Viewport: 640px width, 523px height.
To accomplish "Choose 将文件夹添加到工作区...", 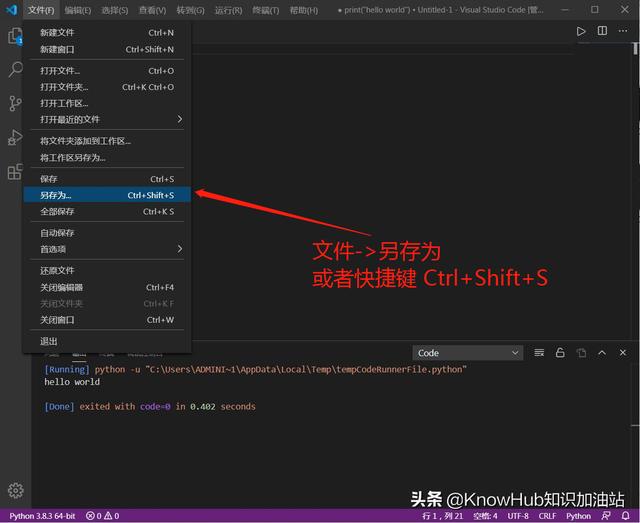I will (107, 141).
